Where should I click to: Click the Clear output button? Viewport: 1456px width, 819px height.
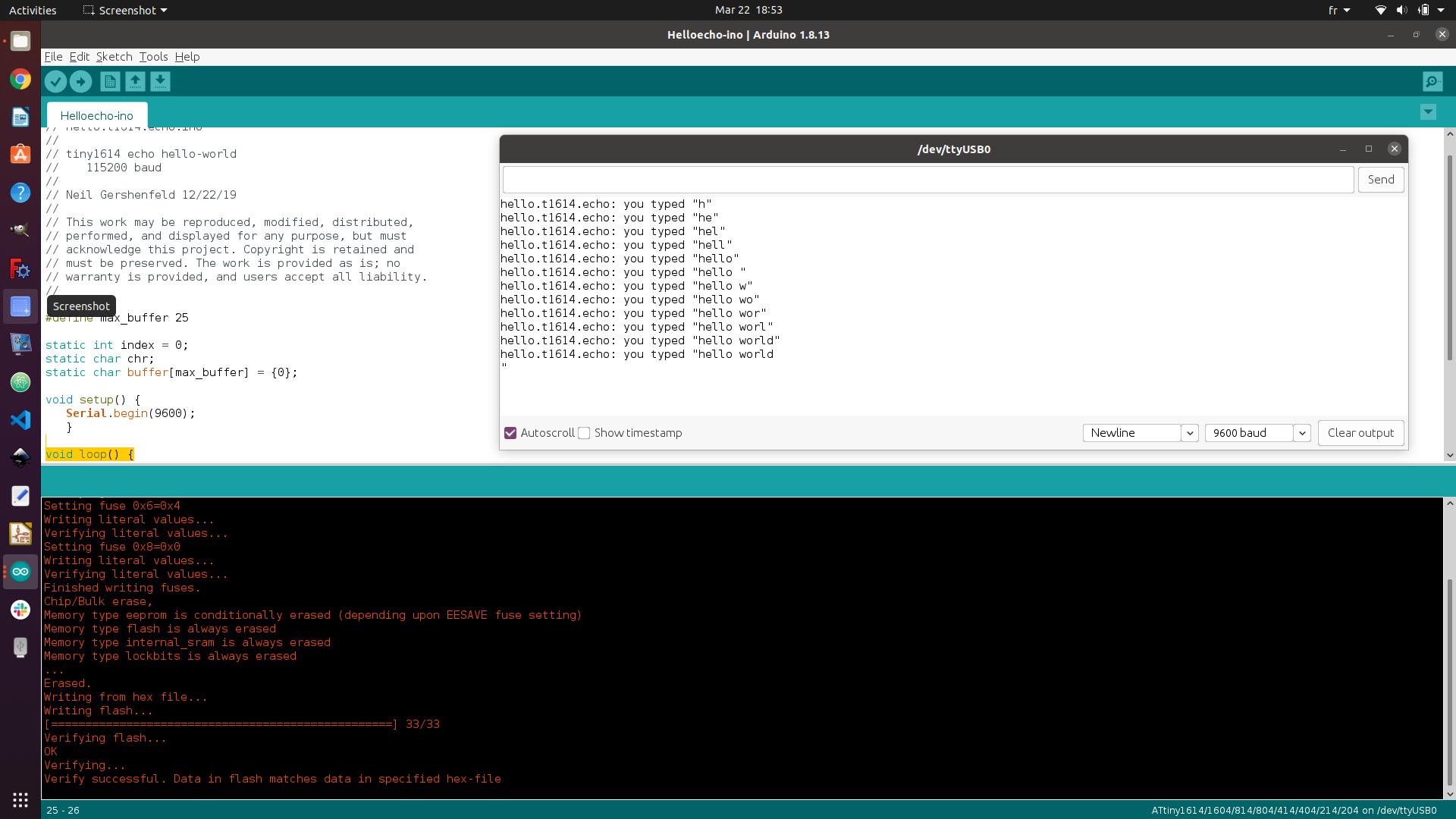tap(1360, 433)
